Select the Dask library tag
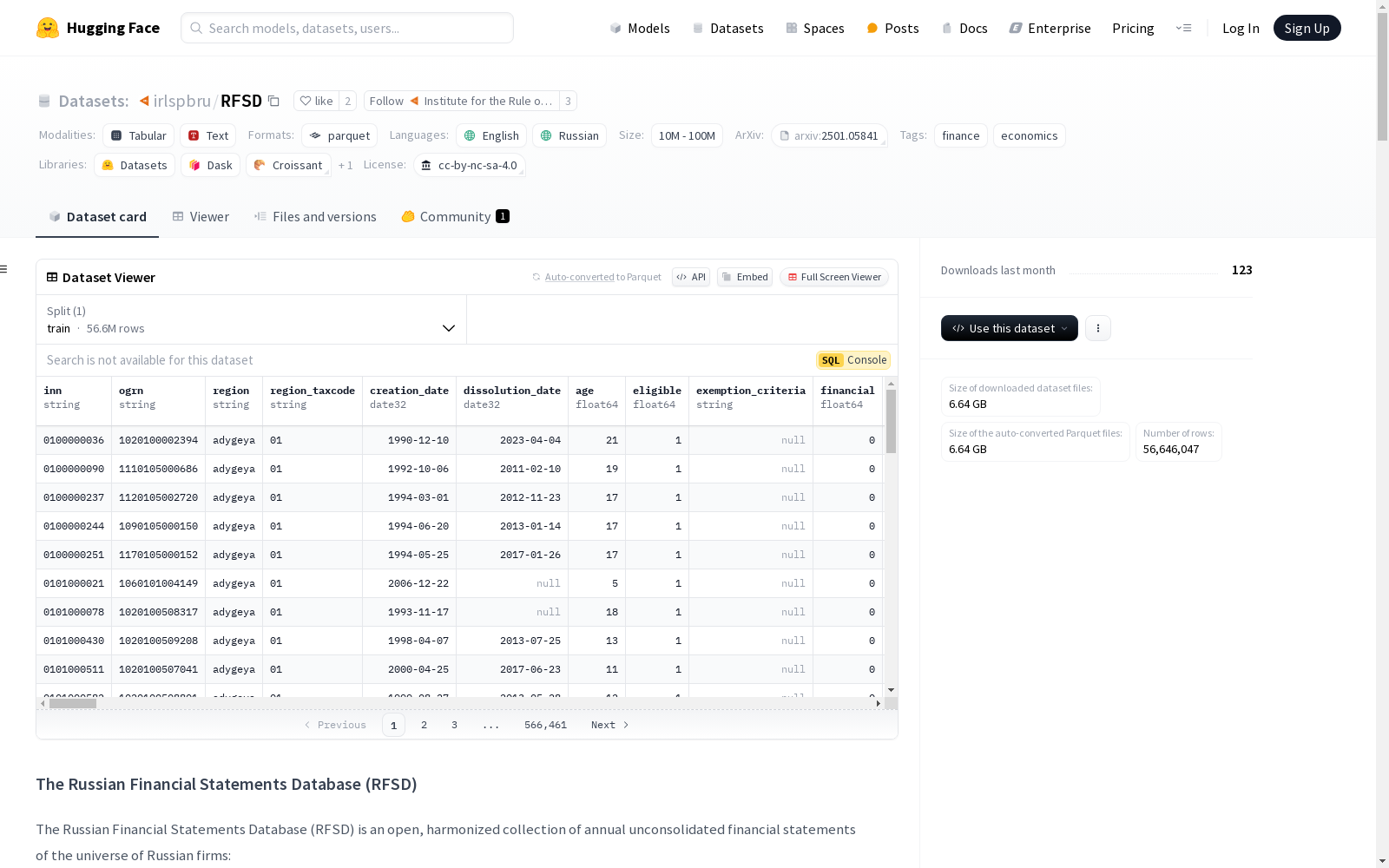 click(211, 165)
